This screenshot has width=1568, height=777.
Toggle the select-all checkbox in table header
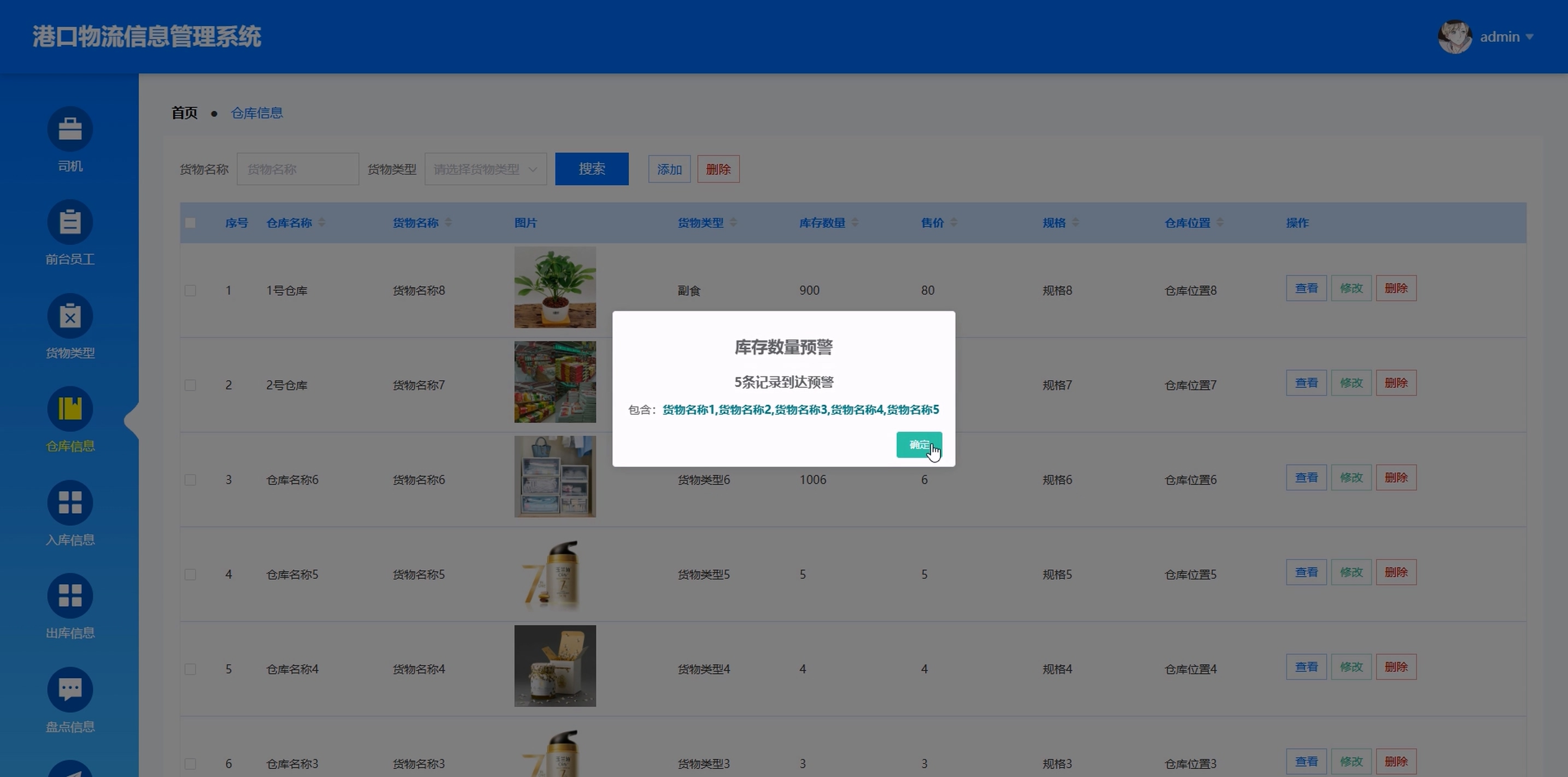190,223
